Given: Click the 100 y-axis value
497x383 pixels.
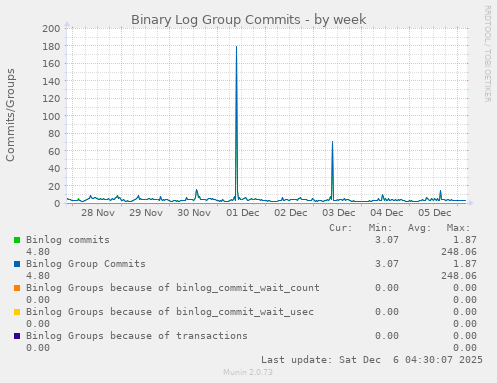Looking at the screenshot, I should (x=51, y=116).
